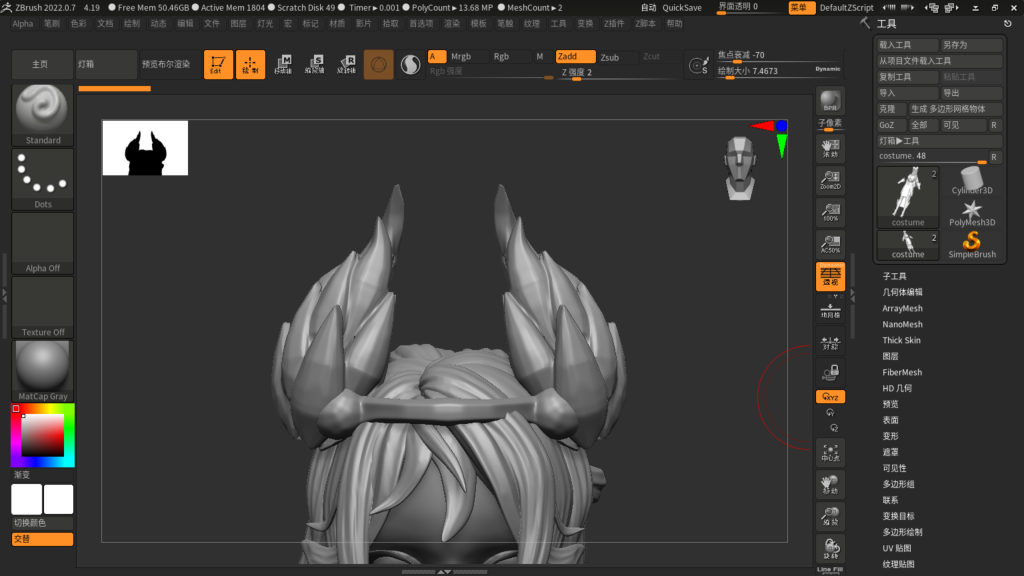
Task: Expand the 子工具 SubTool section
Action: (x=894, y=276)
